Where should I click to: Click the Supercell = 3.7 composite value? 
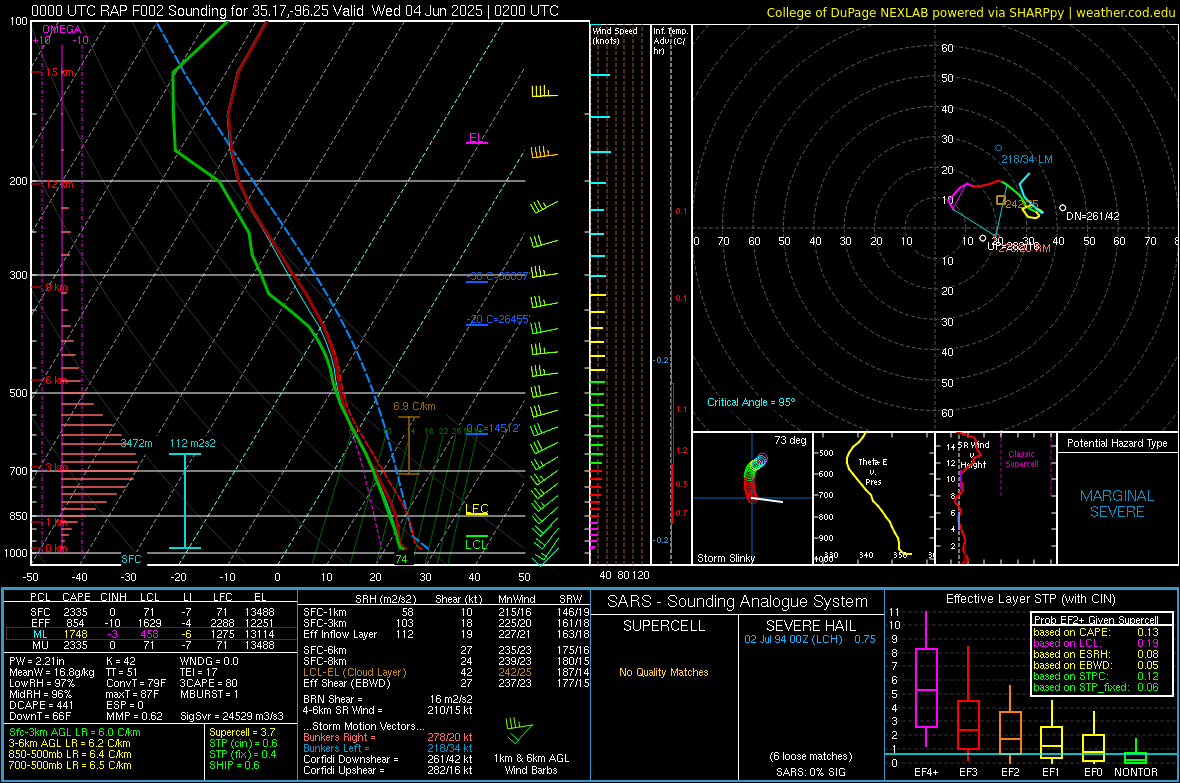coord(242,733)
